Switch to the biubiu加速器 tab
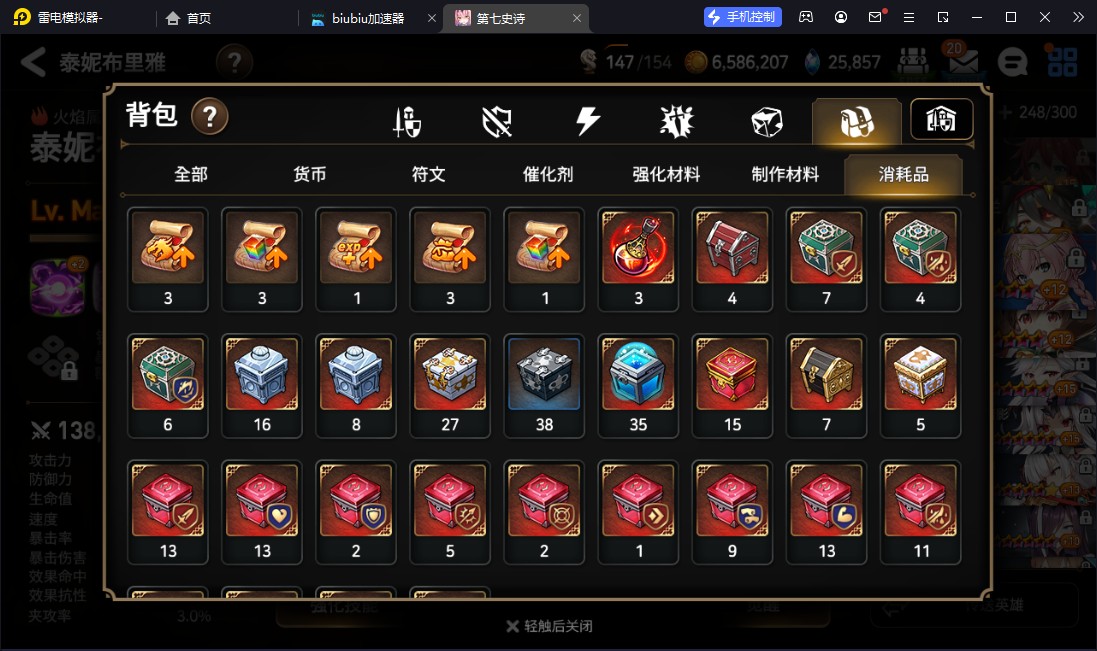Image resolution: width=1097 pixels, height=651 pixels. click(368, 18)
